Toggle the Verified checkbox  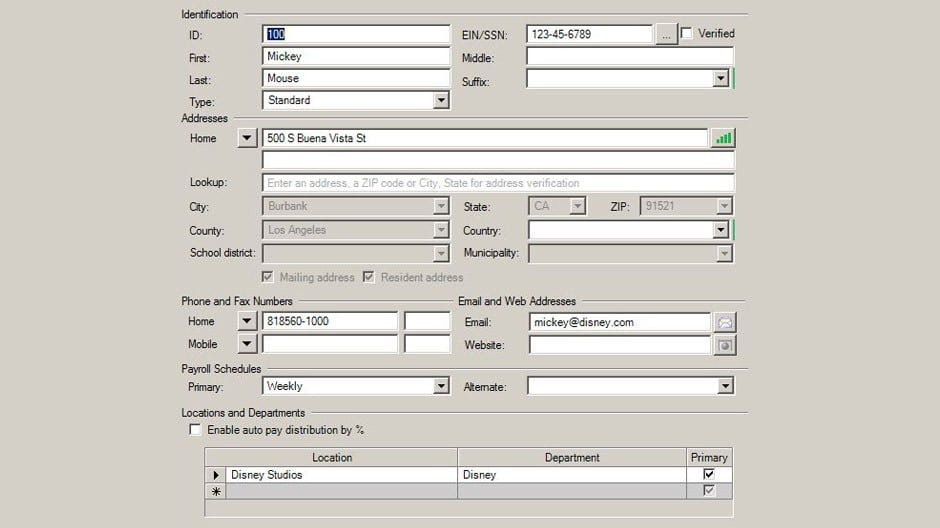pyautogui.click(x=687, y=34)
